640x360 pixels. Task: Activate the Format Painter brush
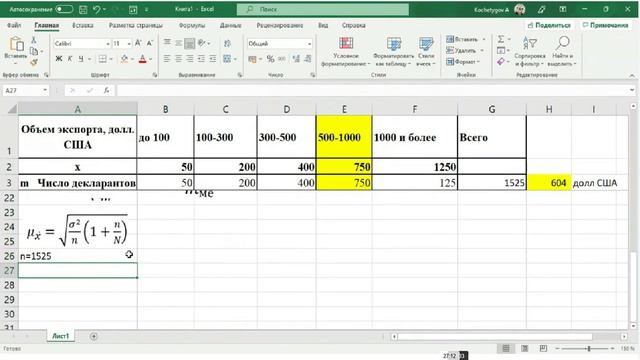pyautogui.click(x=33, y=62)
